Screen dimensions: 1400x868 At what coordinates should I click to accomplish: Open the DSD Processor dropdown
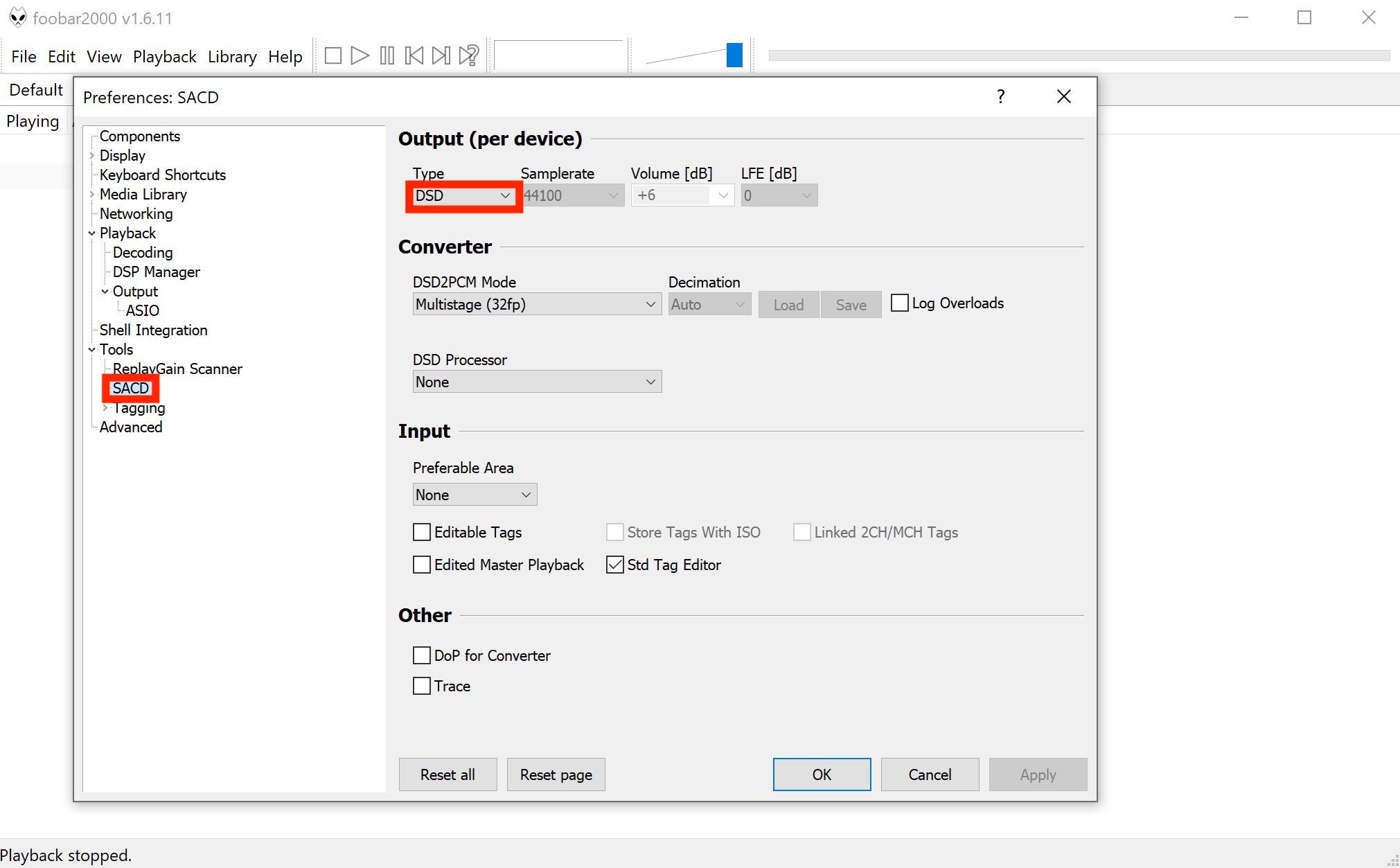coord(537,382)
